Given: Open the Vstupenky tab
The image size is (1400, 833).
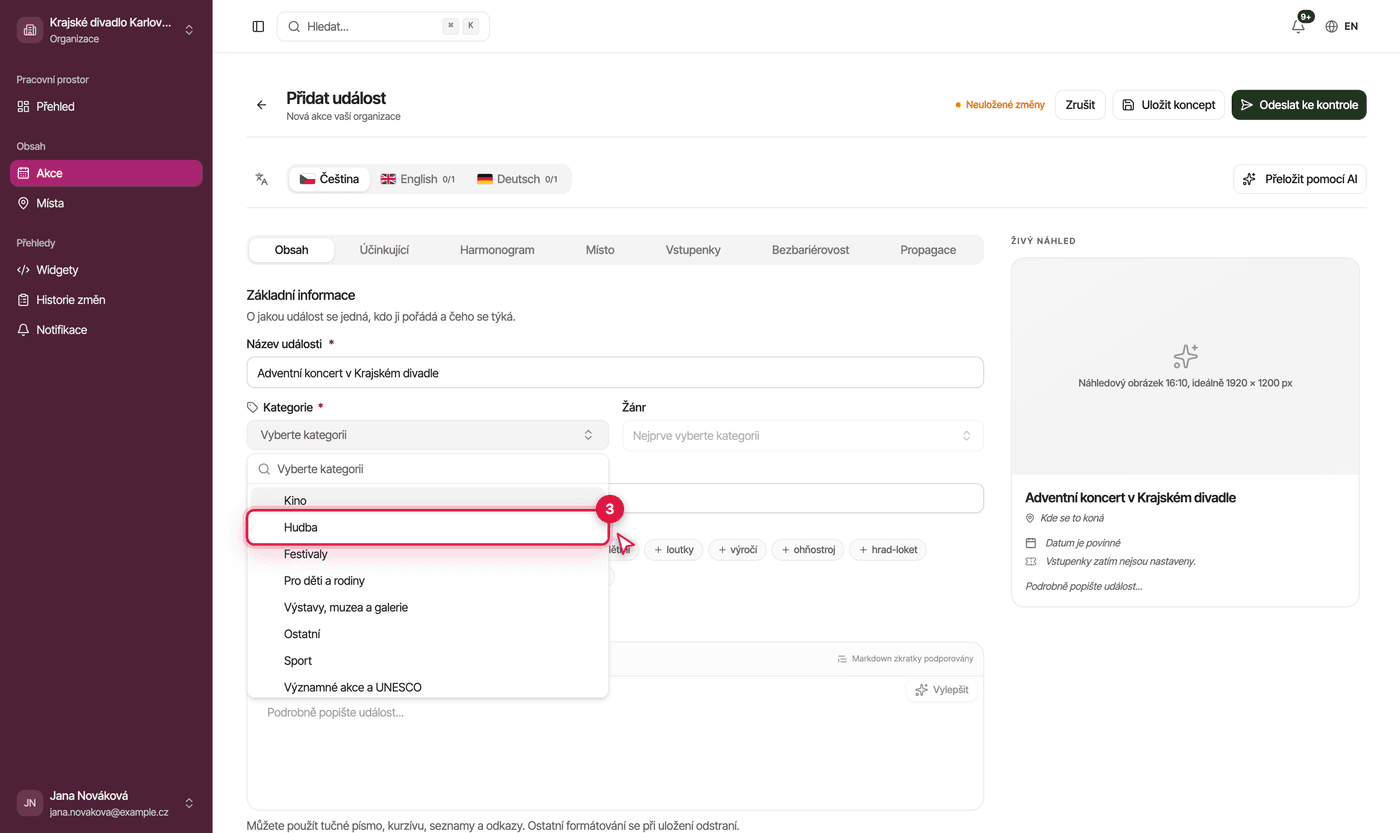Looking at the screenshot, I should 693,250.
